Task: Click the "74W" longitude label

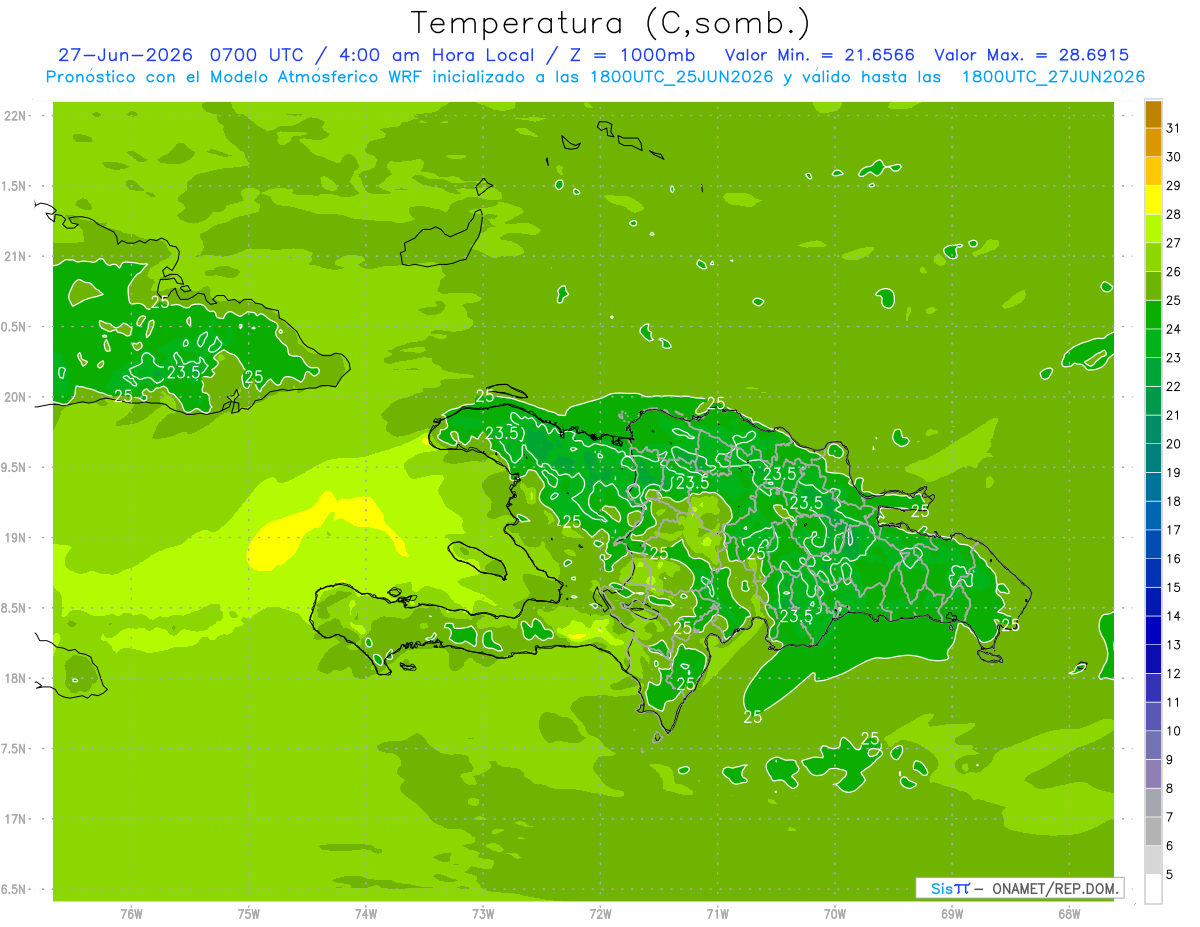Action: click(365, 914)
